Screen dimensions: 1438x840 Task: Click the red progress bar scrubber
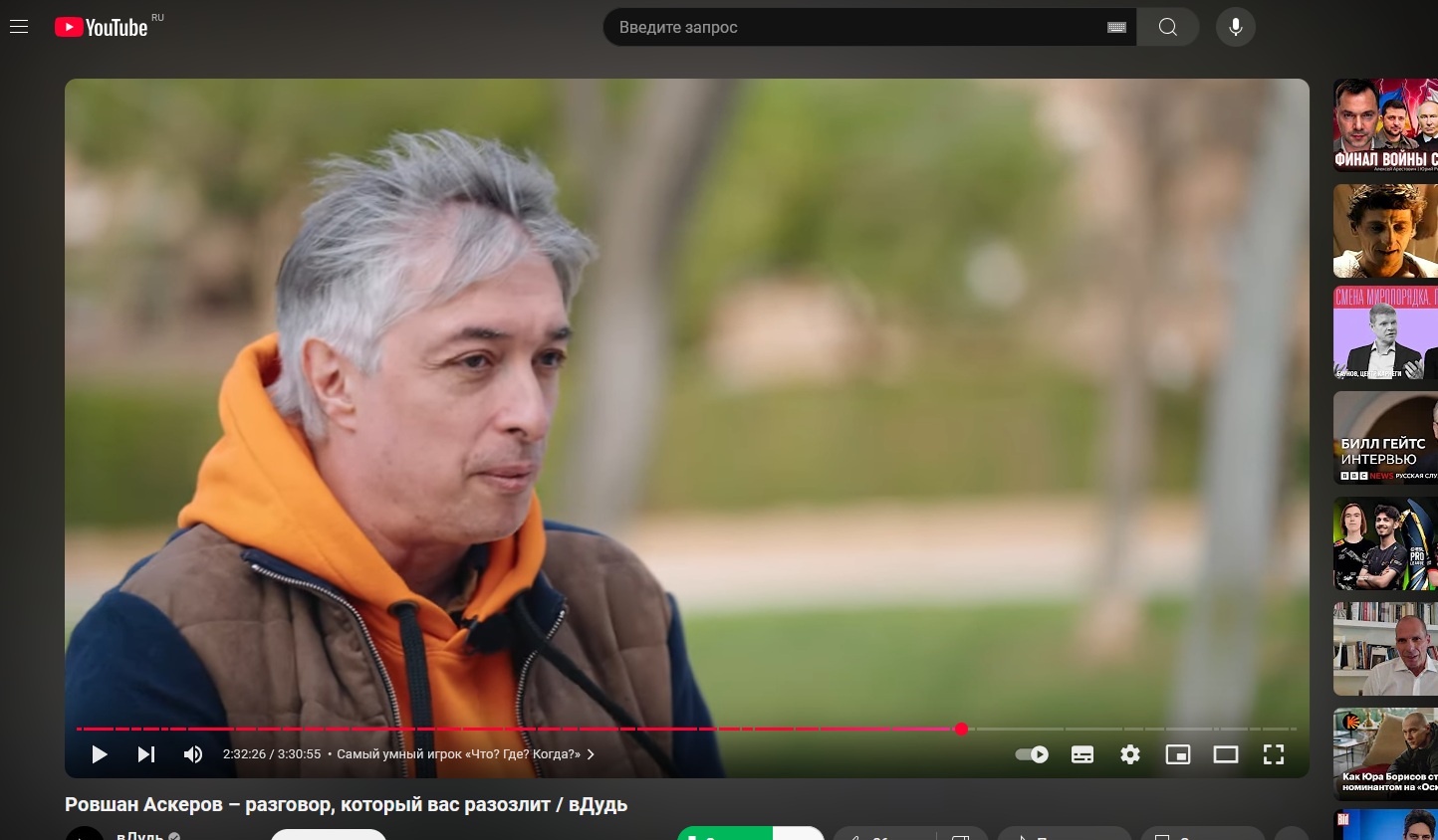961,729
